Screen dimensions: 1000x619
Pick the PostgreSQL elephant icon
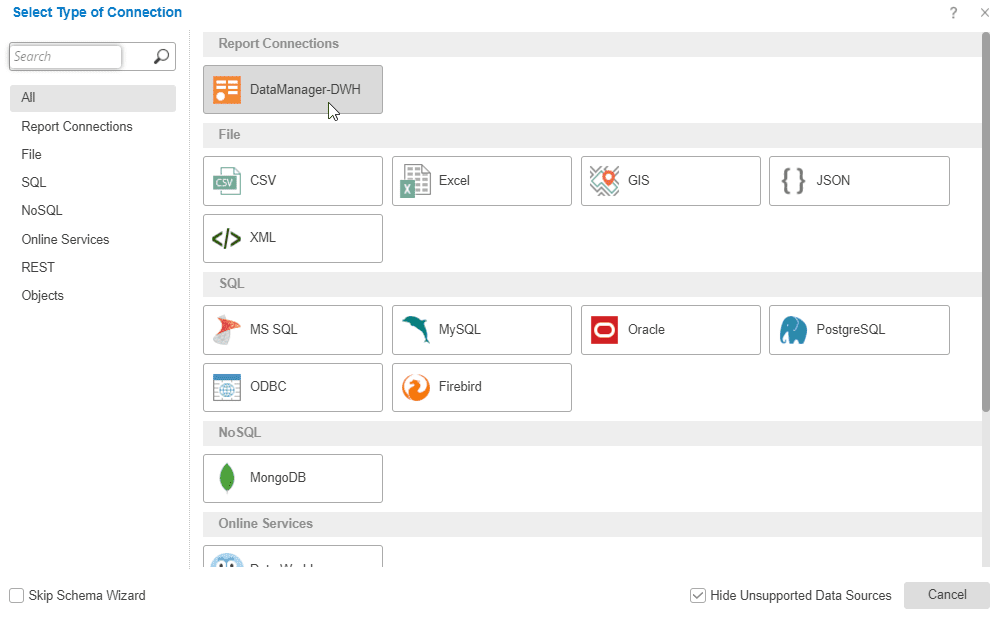(793, 330)
